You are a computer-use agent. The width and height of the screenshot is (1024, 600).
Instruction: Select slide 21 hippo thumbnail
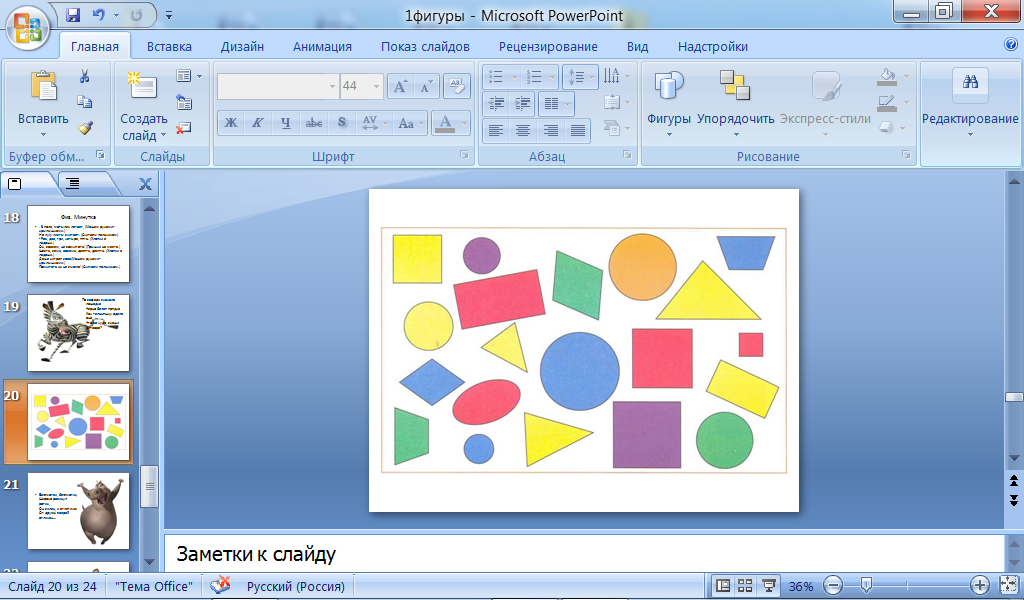click(x=78, y=511)
